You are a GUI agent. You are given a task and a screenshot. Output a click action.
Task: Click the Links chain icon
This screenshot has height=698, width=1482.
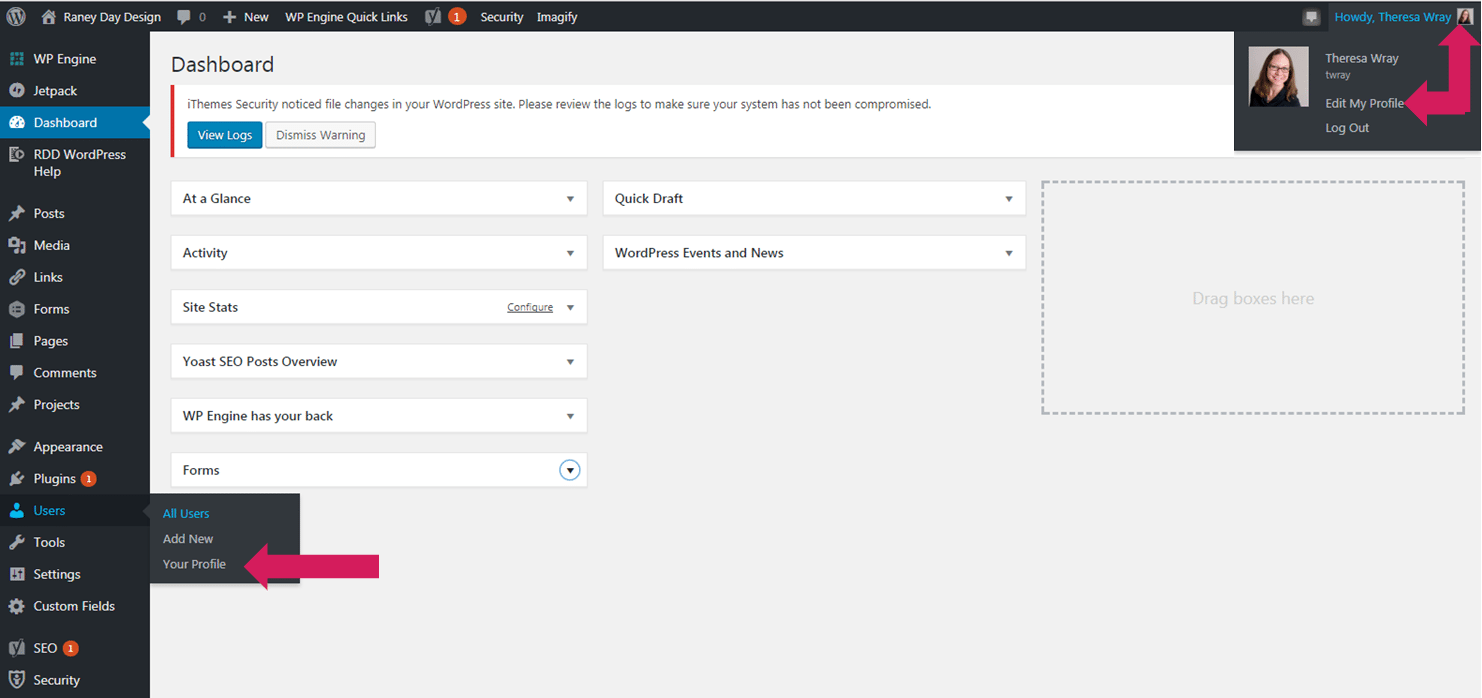(x=16, y=277)
